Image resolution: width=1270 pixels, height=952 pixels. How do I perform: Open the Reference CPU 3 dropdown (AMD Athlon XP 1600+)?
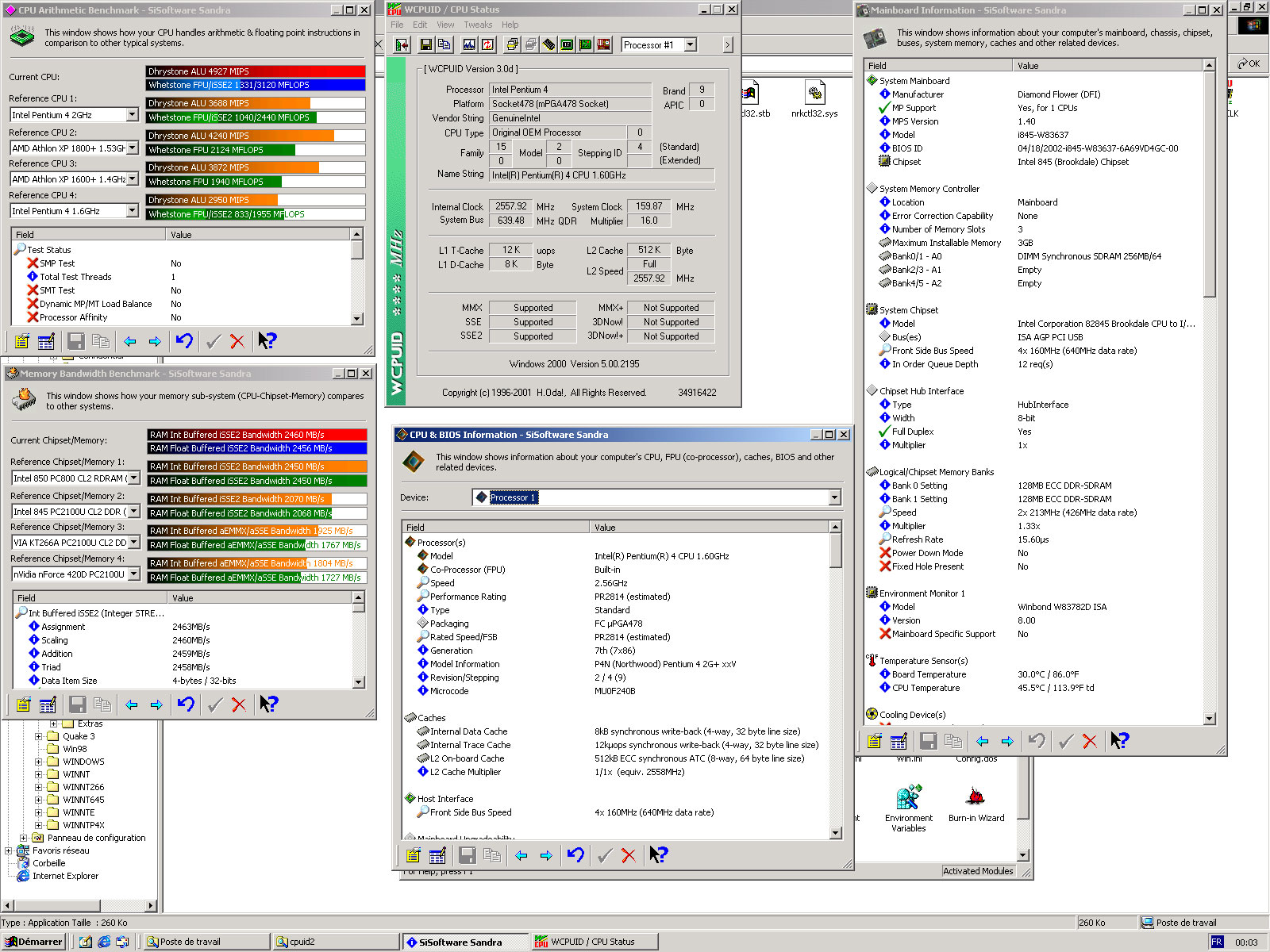pyautogui.click(x=132, y=179)
